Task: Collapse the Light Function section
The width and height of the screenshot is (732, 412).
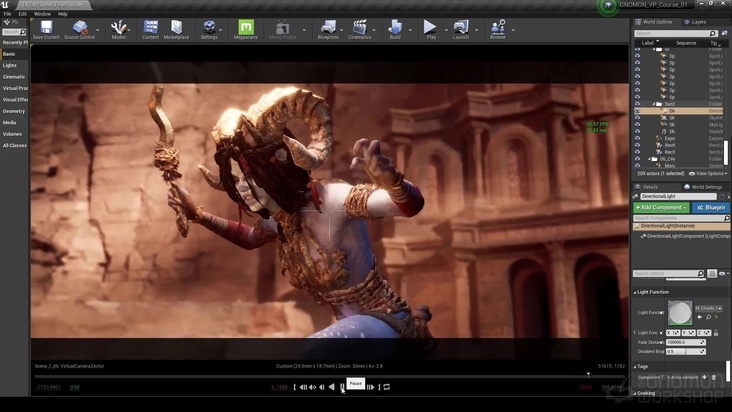Action: coord(635,293)
